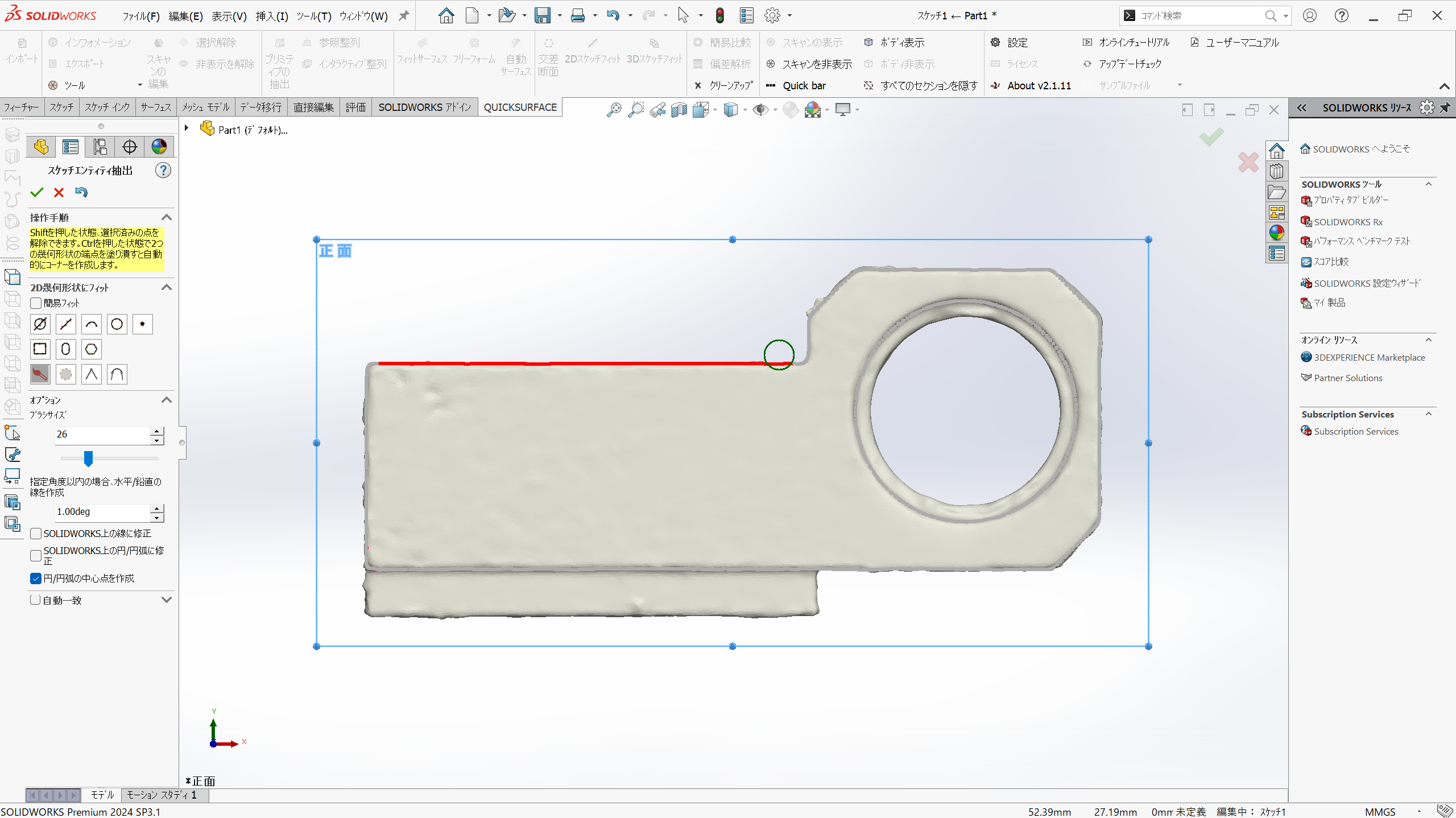Switch to the サーフェス tab
This screenshot has width=1456, height=818.
coord(156,107)
